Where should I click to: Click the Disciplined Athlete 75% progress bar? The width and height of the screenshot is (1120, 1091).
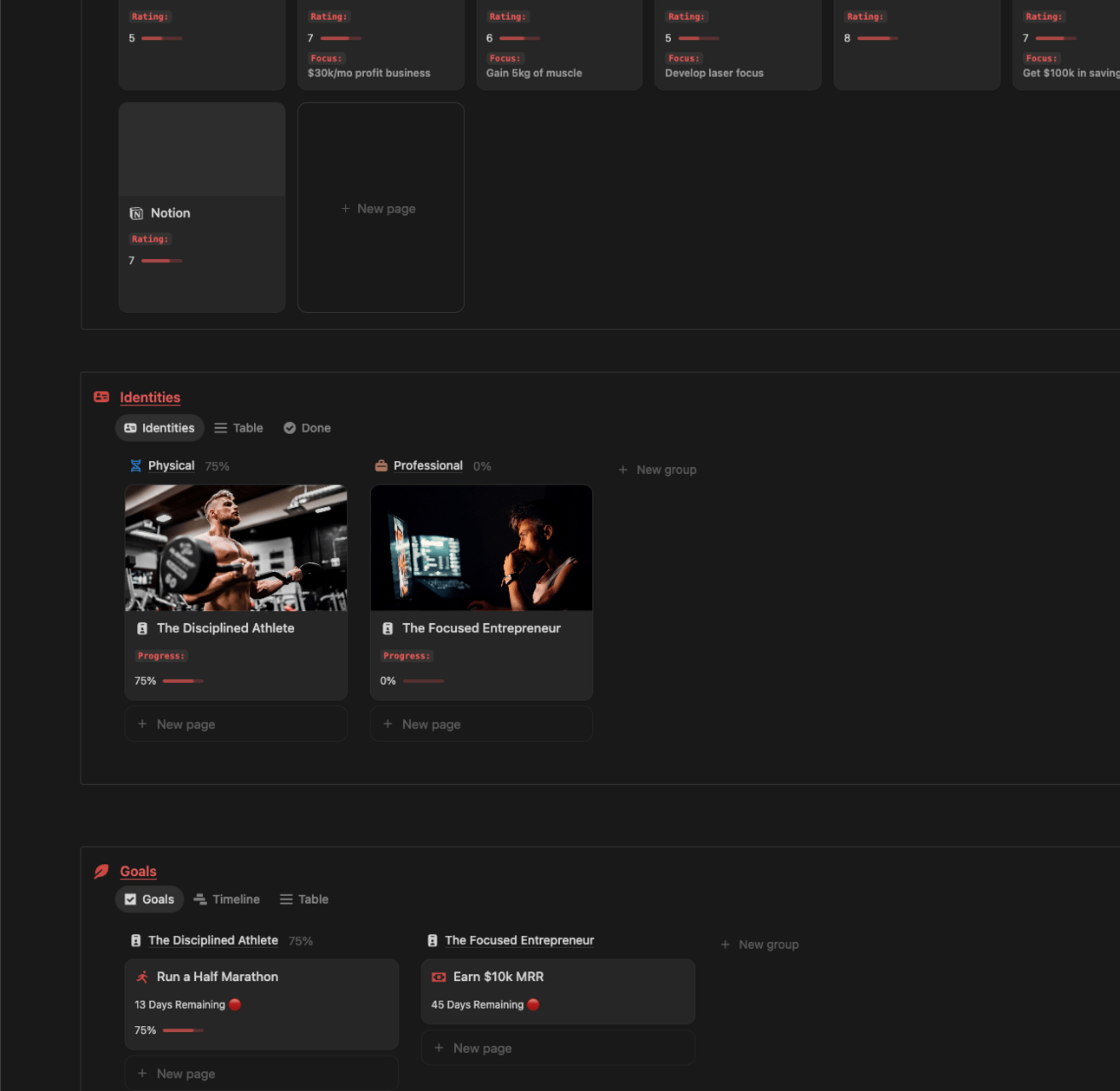pyautogui.click(x=183, y=681)
